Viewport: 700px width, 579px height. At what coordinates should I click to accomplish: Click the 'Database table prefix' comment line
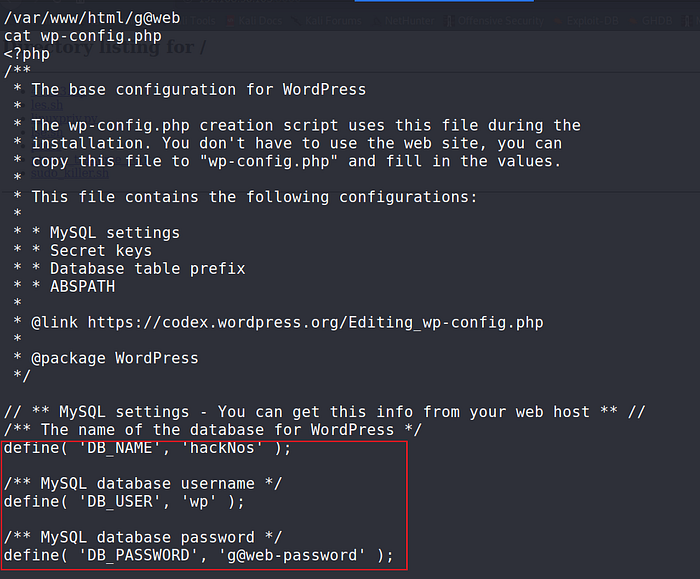coord(147,268)
